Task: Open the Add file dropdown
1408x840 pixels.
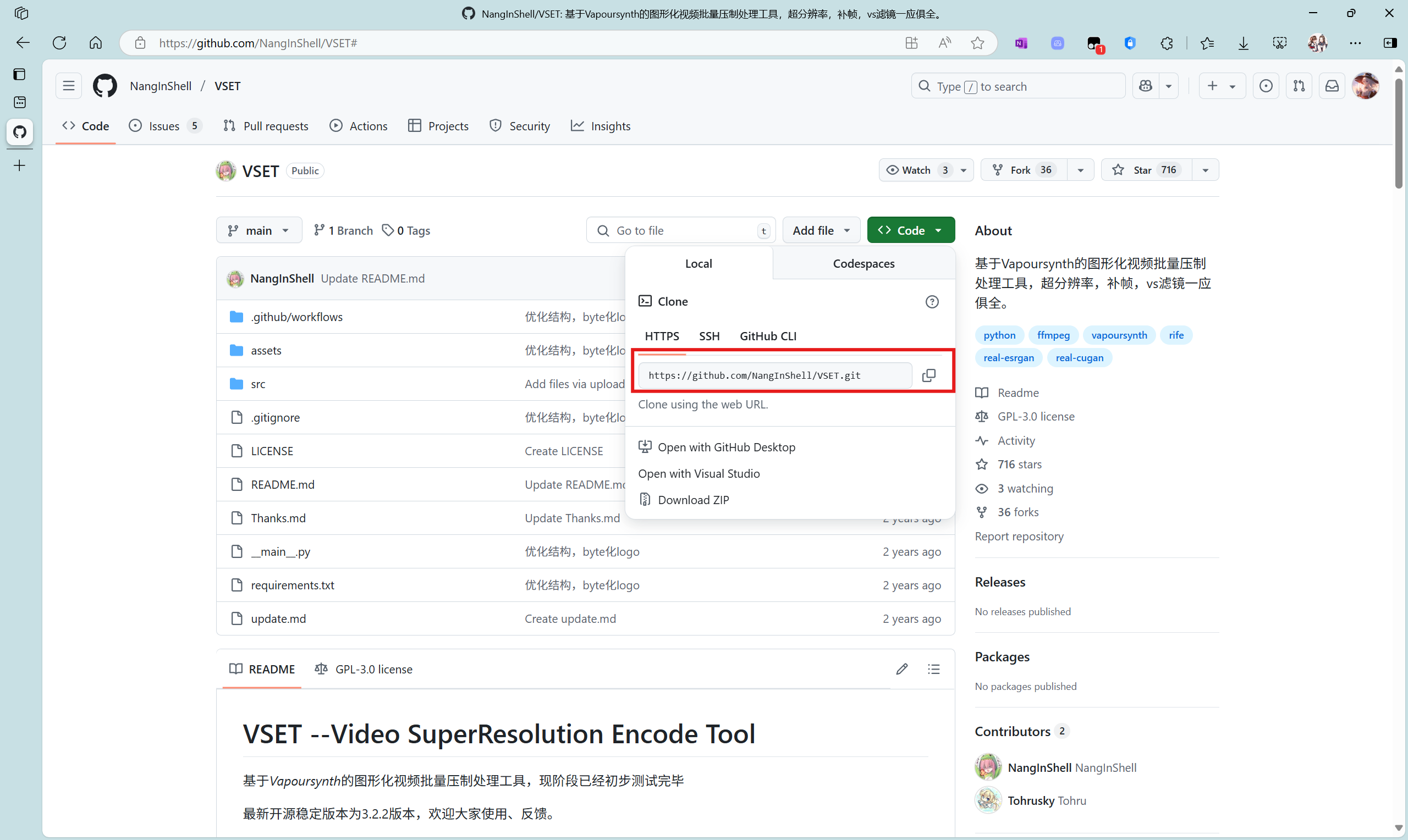Action: (x=821, y=230)
